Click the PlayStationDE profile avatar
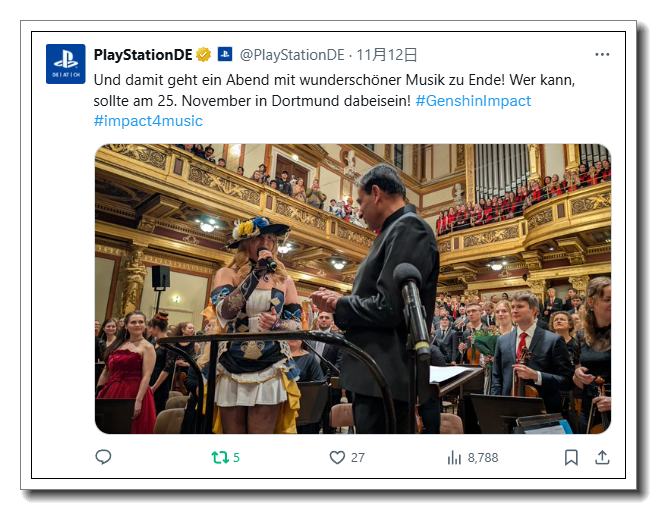Image resolution: width=657 pixels, height=510 pixels. 66,64
